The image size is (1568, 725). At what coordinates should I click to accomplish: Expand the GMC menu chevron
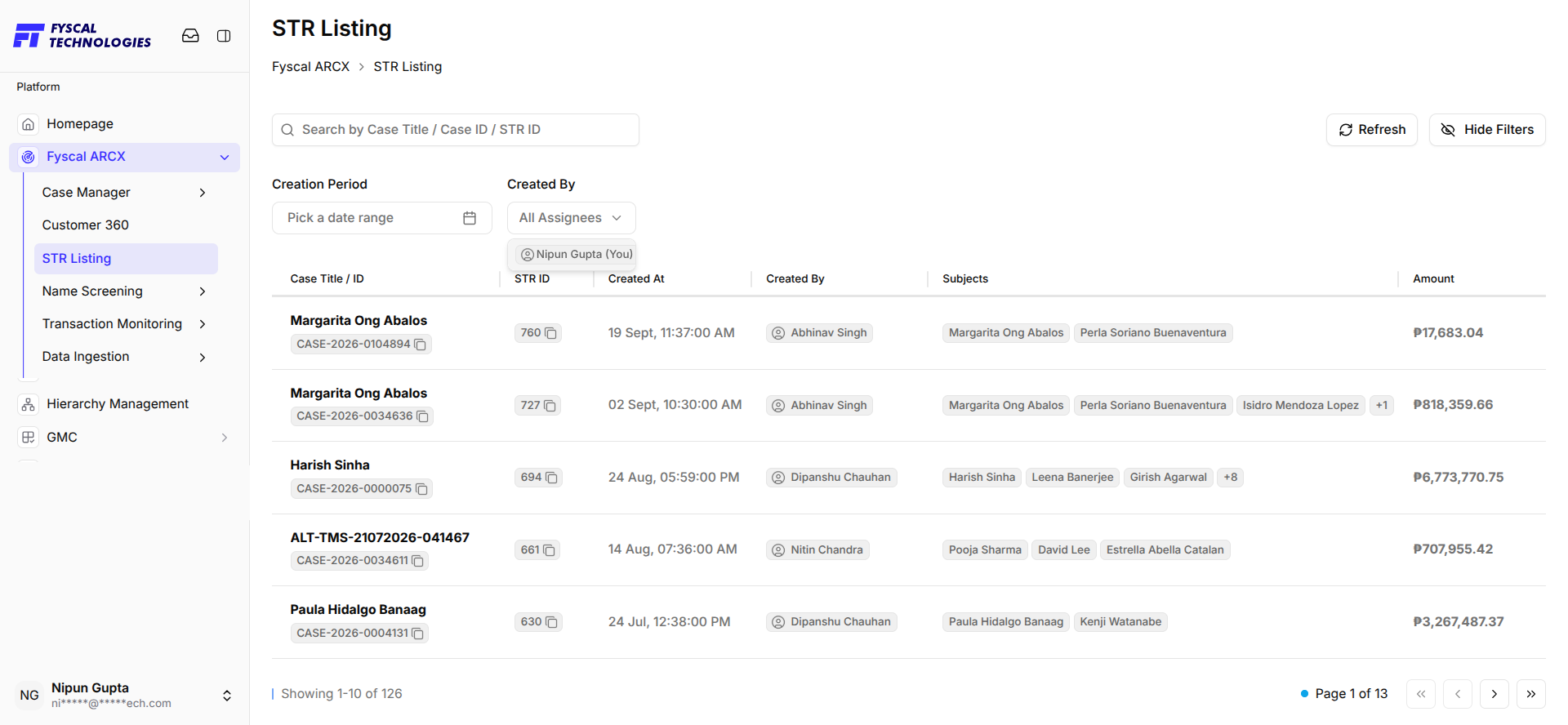pos(225,438)
